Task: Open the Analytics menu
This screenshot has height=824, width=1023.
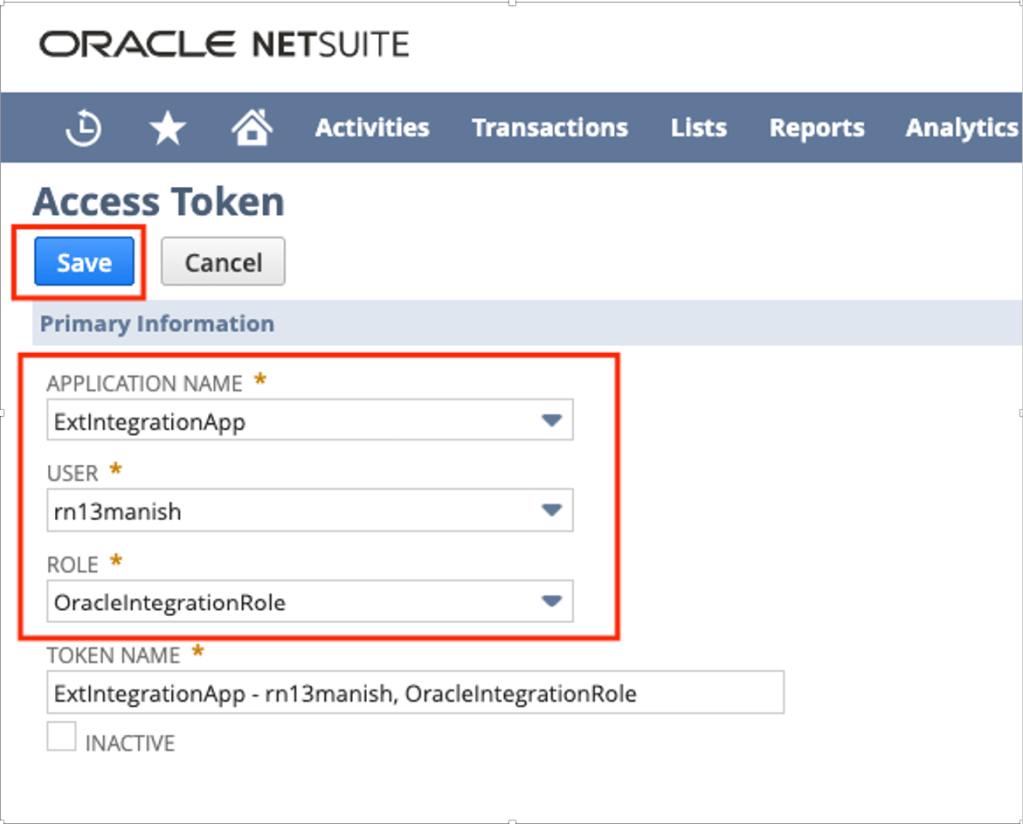Action: click(x=961, y=128)
